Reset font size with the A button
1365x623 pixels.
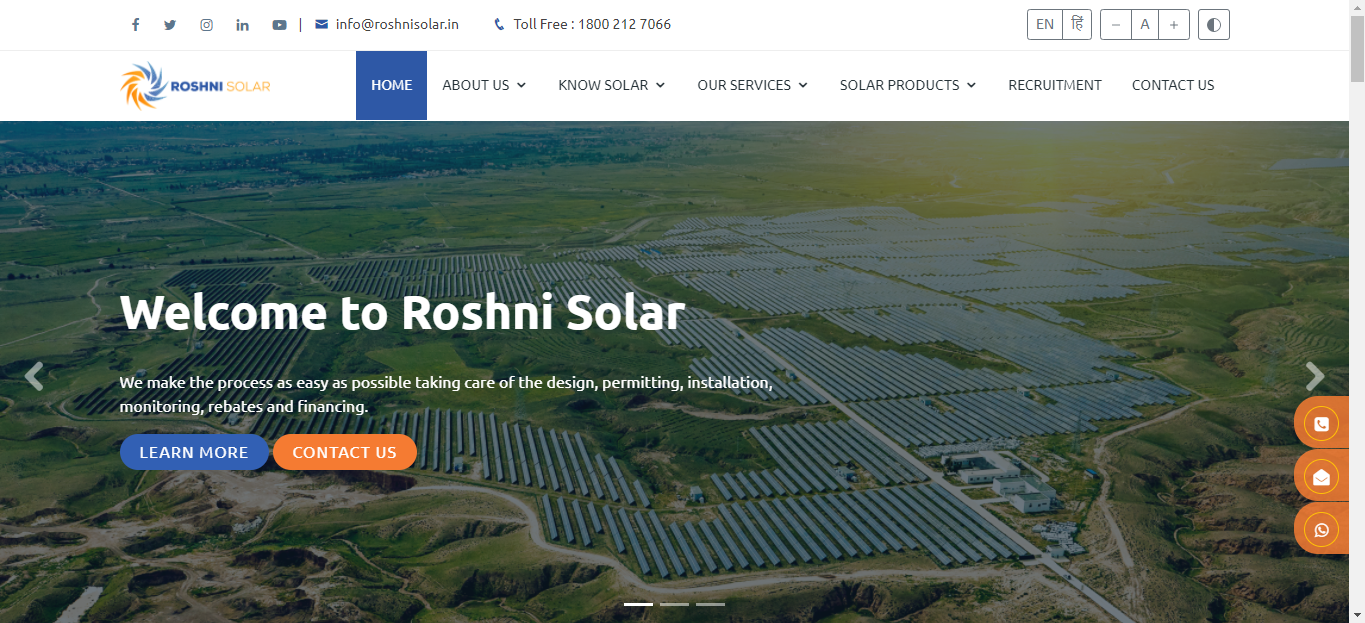pos(1145,25)
